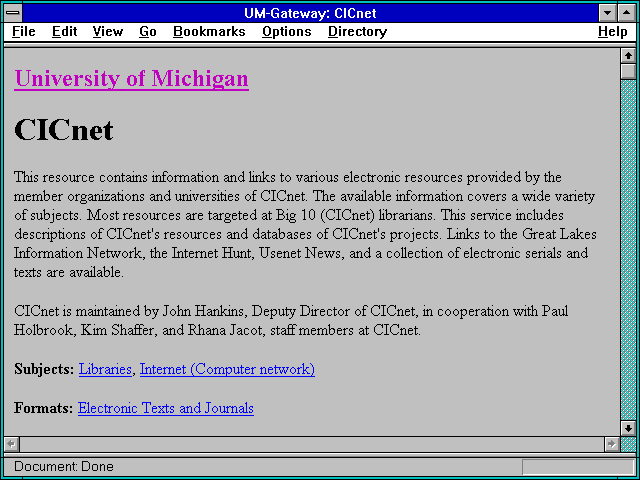This screenshot has height=480, width=640.
Task: Open the Bookmarks menu
Action: click(x=209, y=32)
